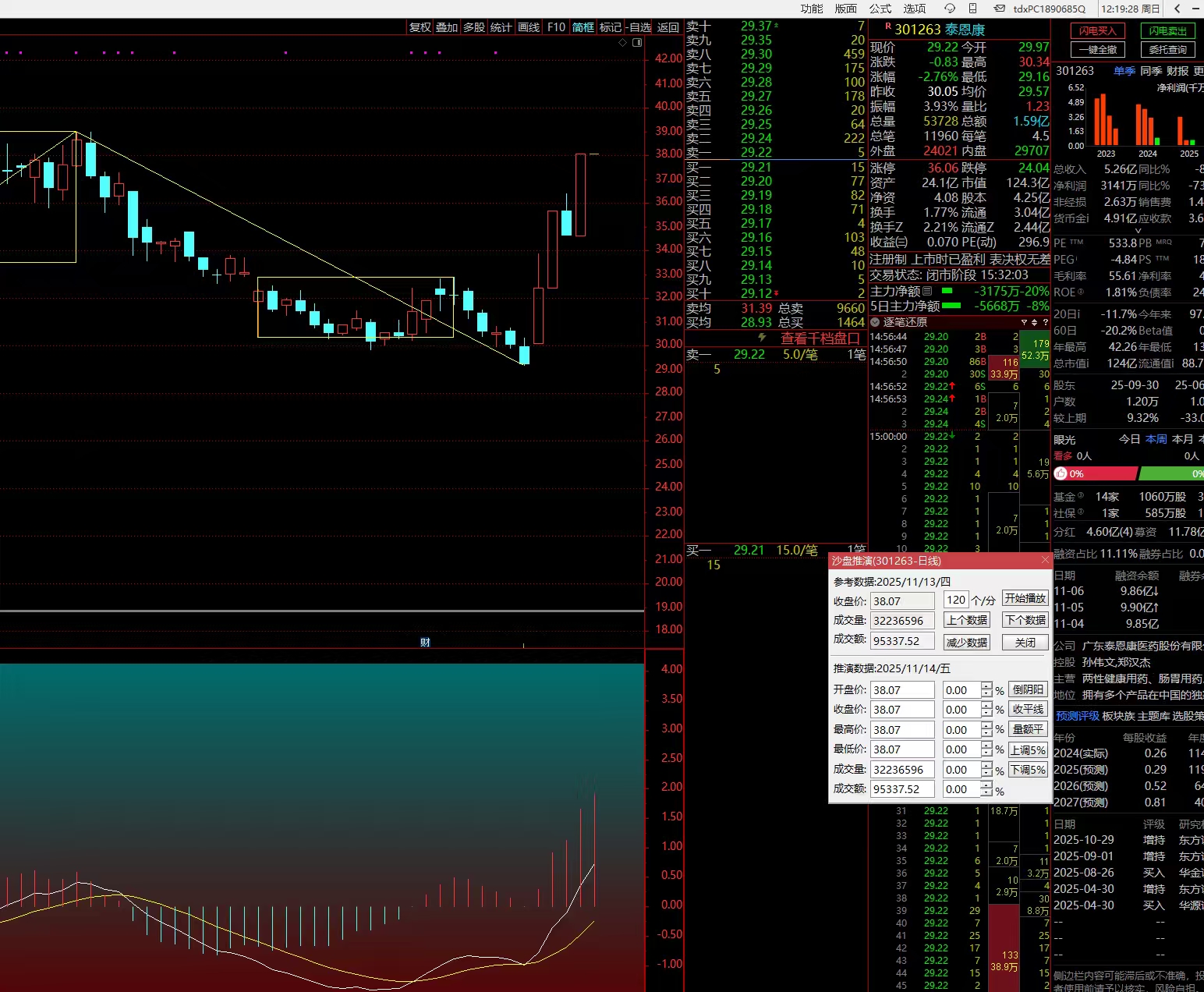Open the 功能 menu
The height and width of the screenshot is (992, 1204).
click(x=811, y=9)
